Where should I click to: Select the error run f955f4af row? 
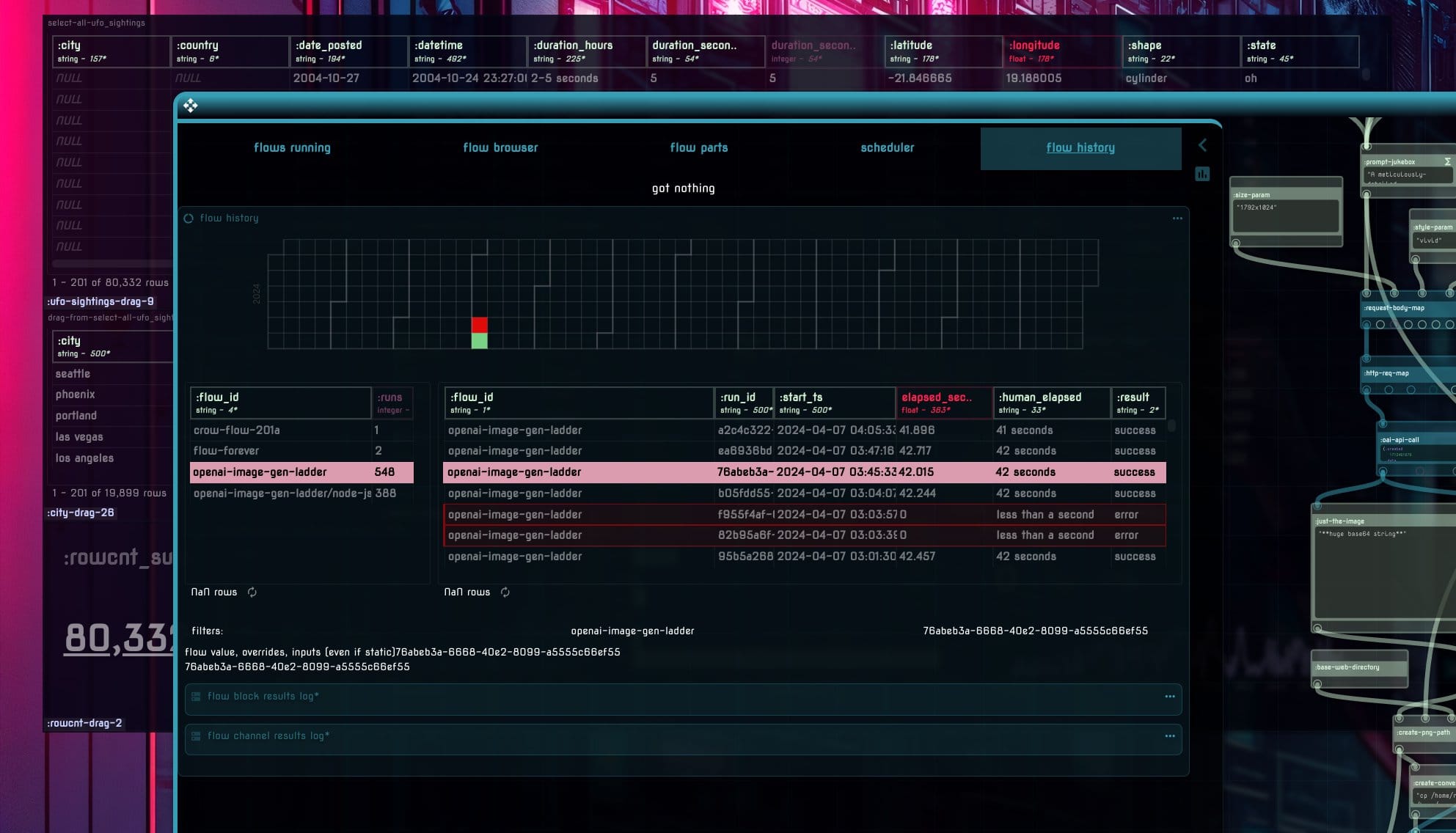tap(805, 515)
